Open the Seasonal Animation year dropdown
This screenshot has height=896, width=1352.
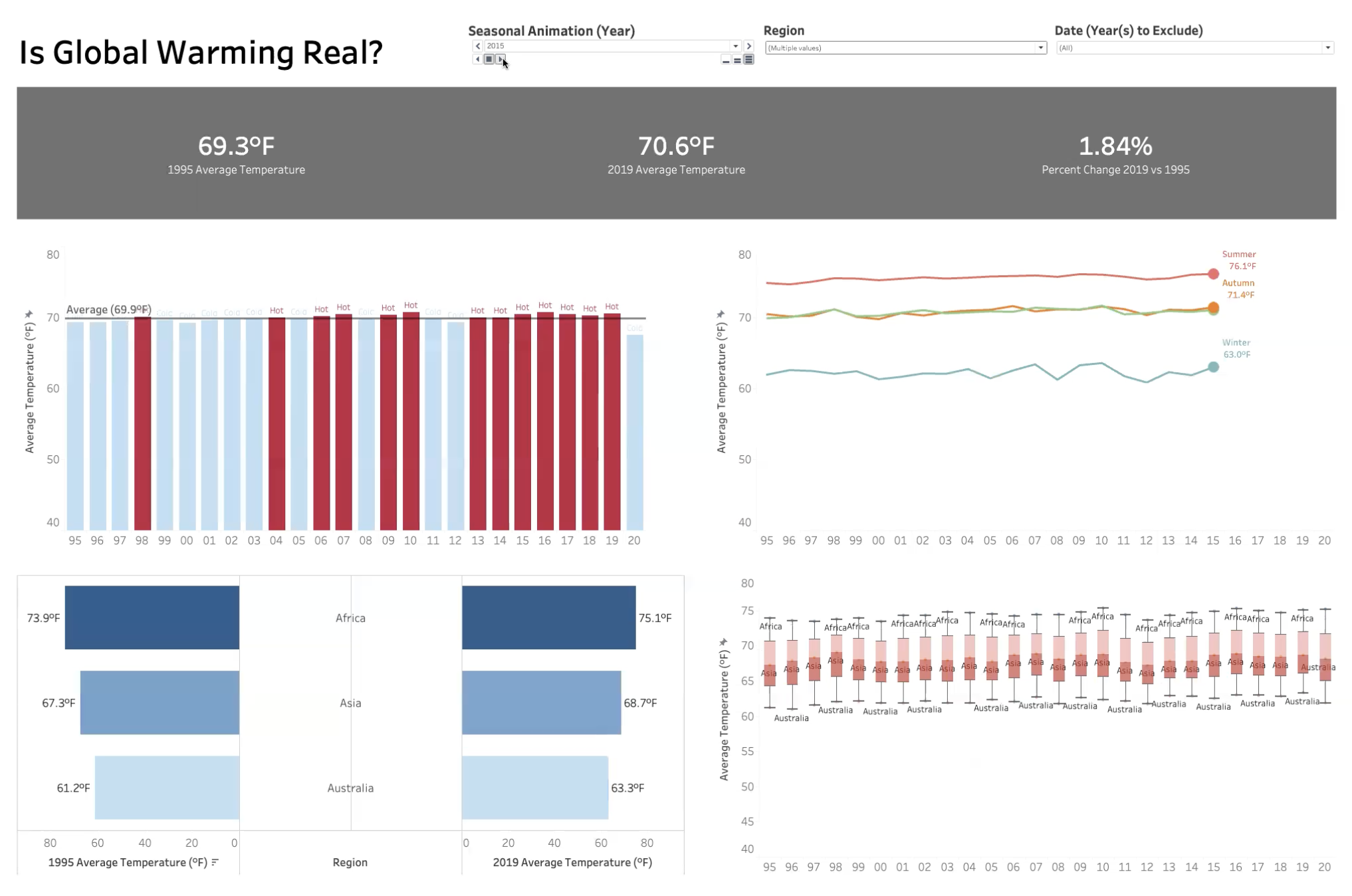tap(735, 46)
